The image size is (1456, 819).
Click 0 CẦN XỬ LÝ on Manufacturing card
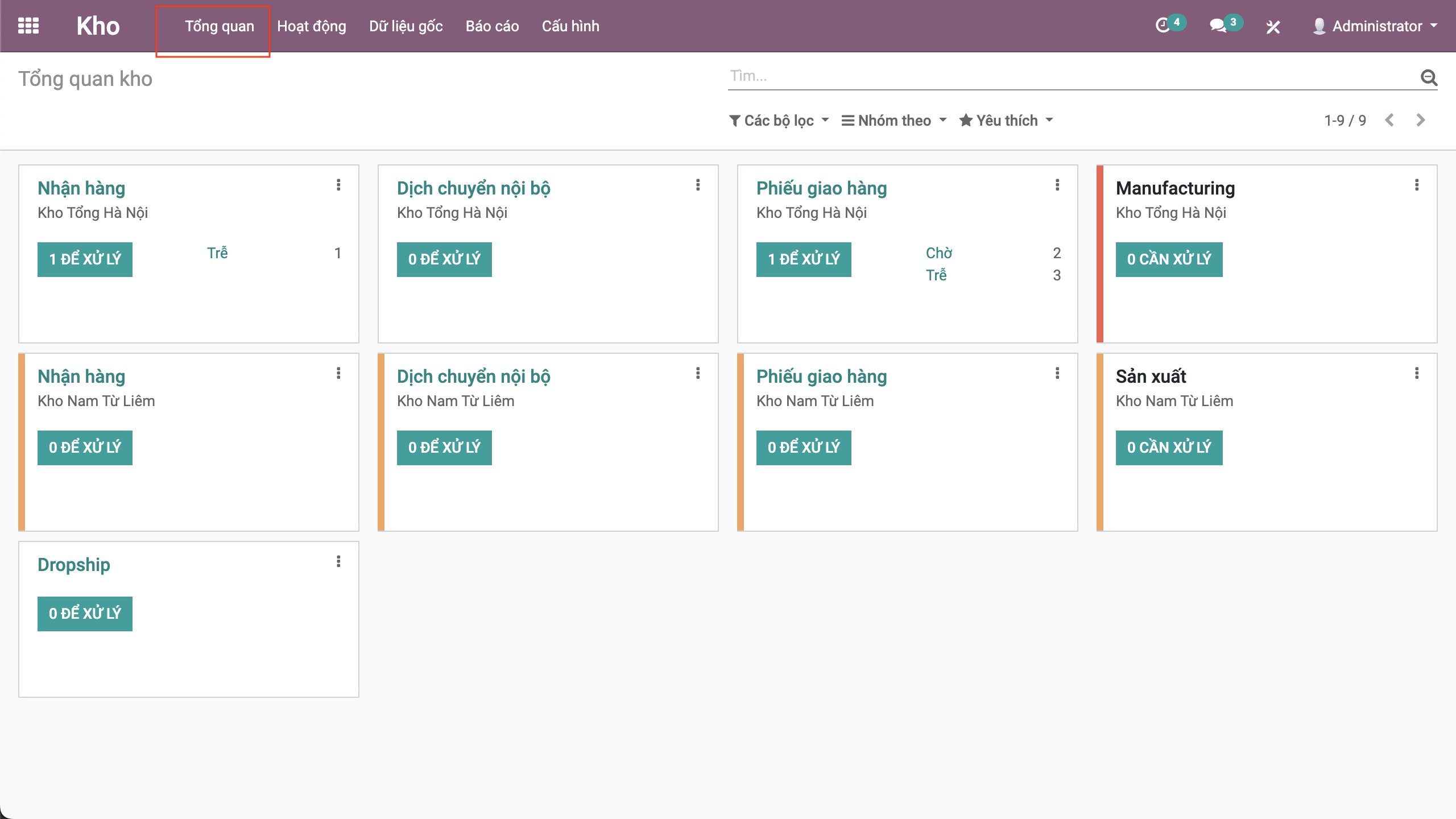point(1168,259)
